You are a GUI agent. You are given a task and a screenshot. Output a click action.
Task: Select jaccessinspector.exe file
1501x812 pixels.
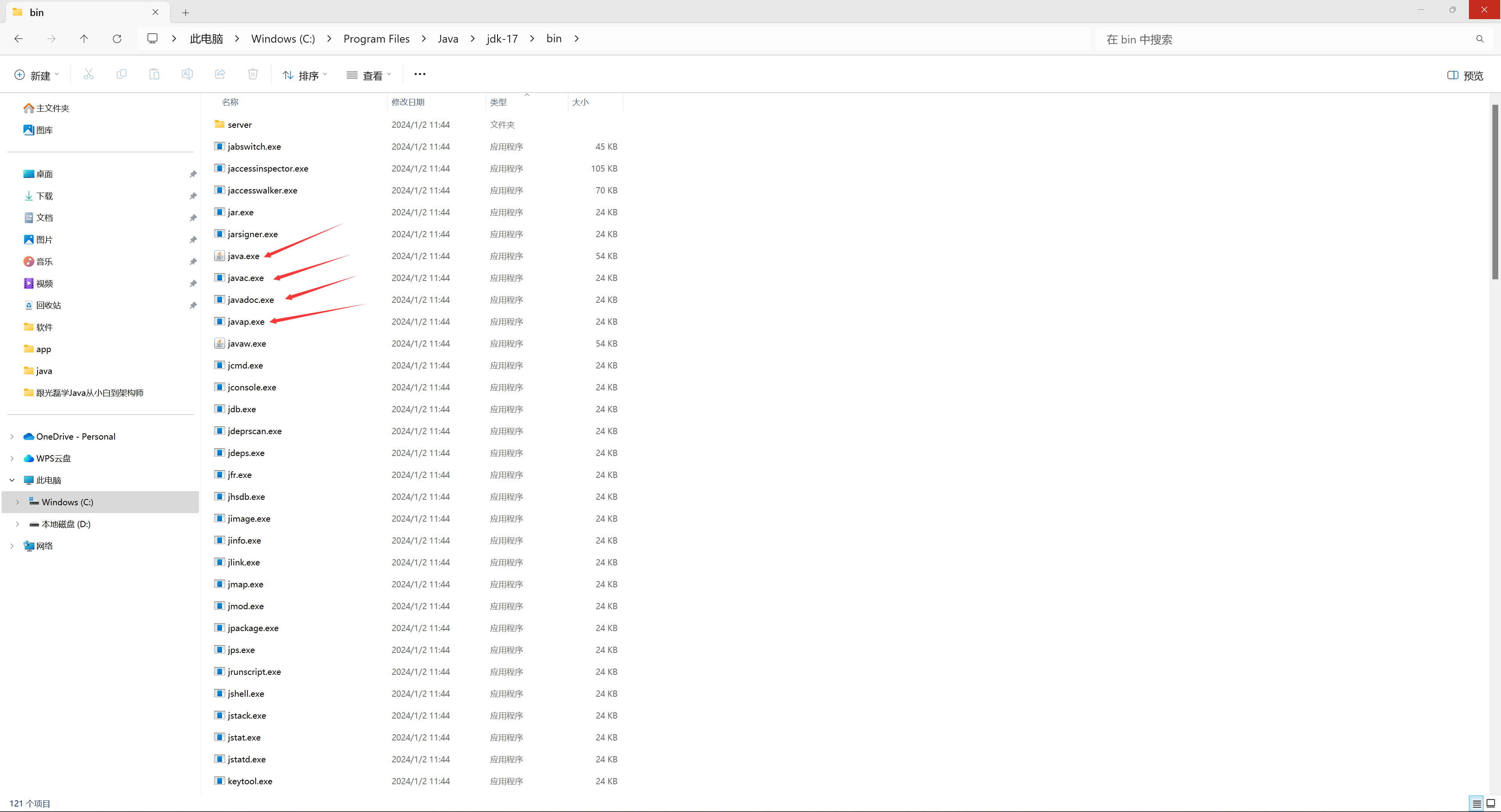pyautogui.click(x=268, y=168)
